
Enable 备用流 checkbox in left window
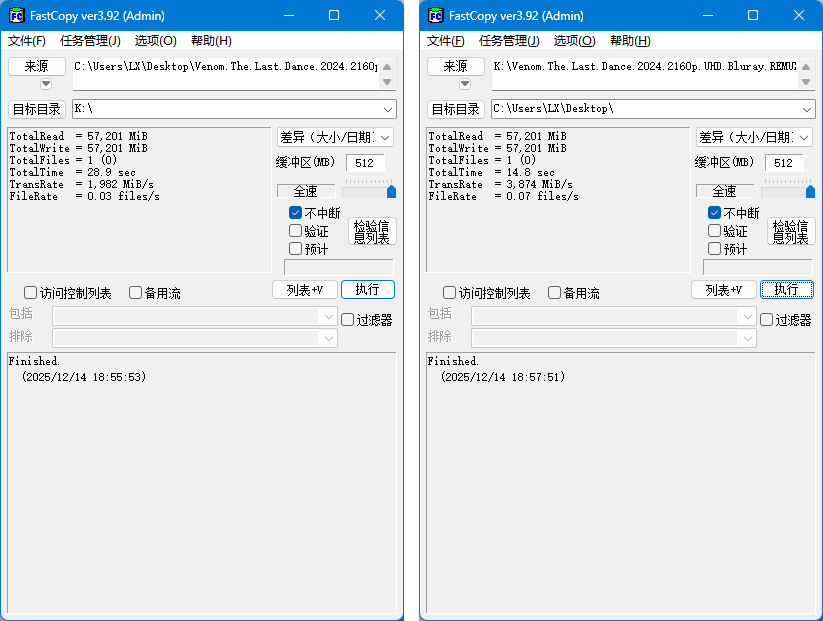point(135,292)
